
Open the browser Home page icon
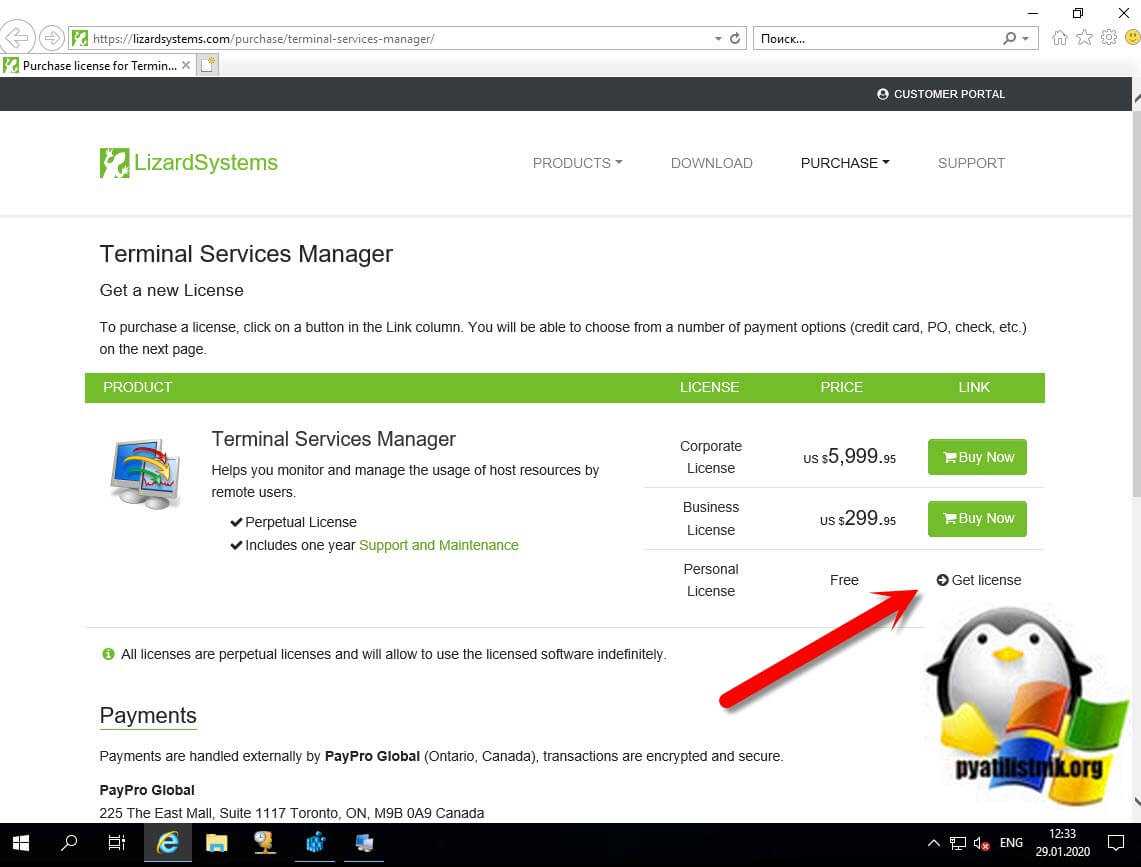coord(1059,38)
